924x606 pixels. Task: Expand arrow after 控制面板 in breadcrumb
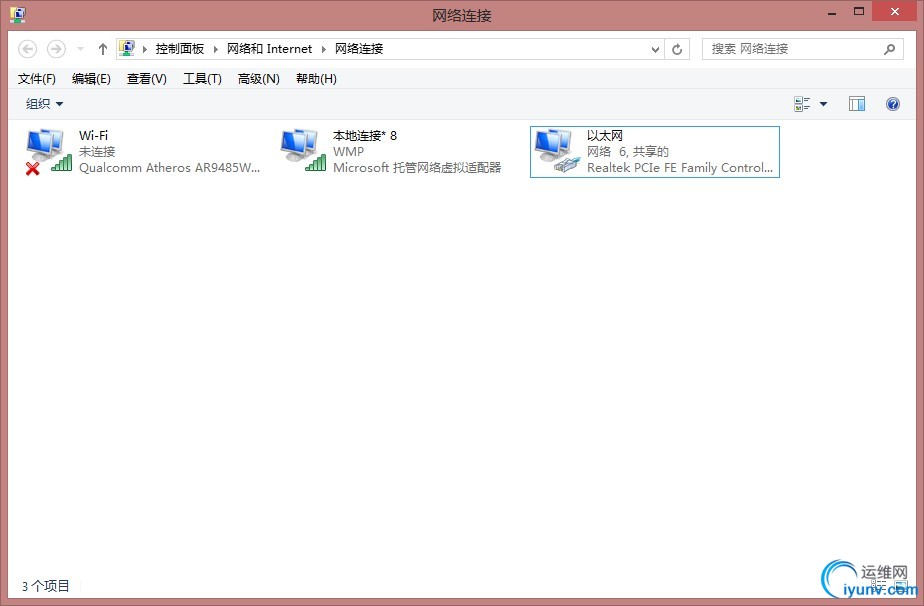point(216,49)
